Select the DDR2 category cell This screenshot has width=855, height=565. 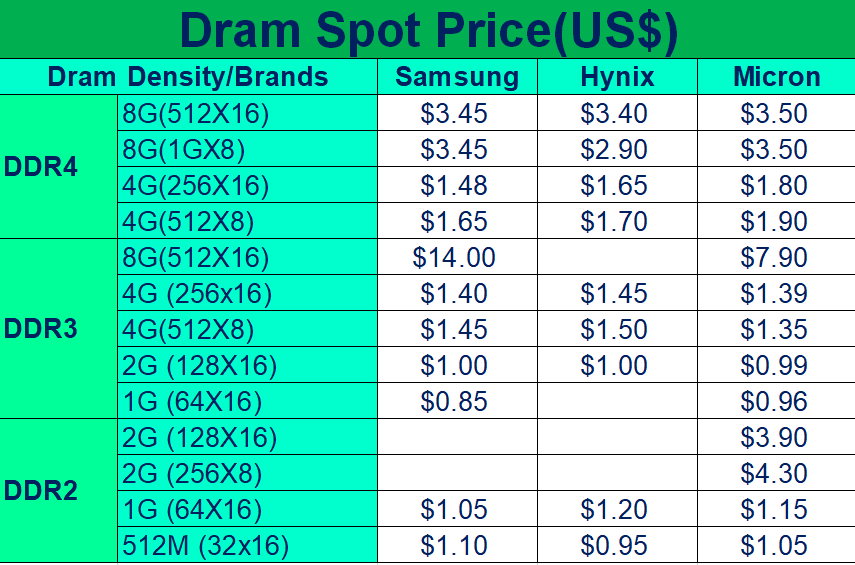coord(58,491)
